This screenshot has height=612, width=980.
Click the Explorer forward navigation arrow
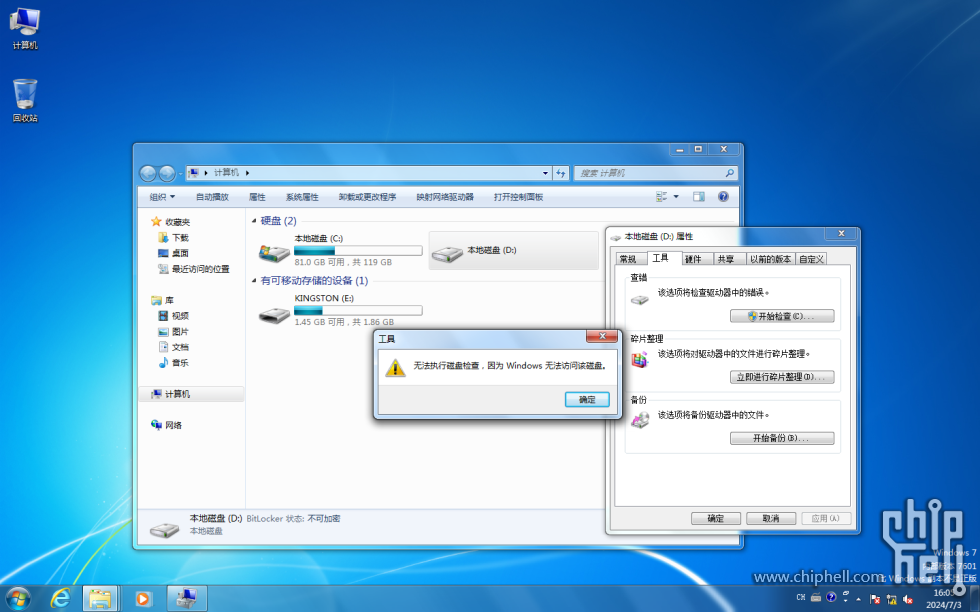[167, 173]
